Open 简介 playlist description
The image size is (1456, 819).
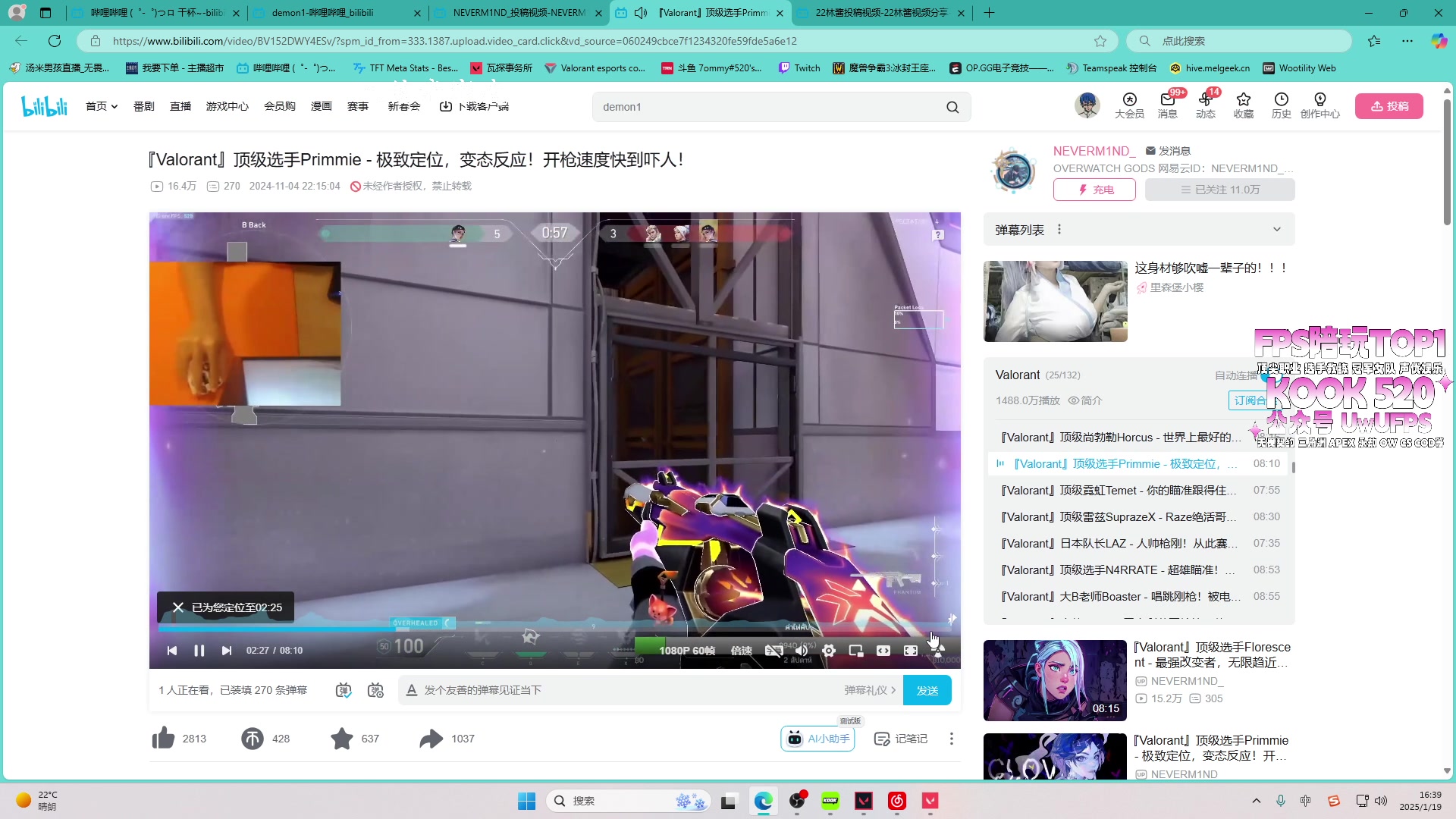(x=1085, y=400)
